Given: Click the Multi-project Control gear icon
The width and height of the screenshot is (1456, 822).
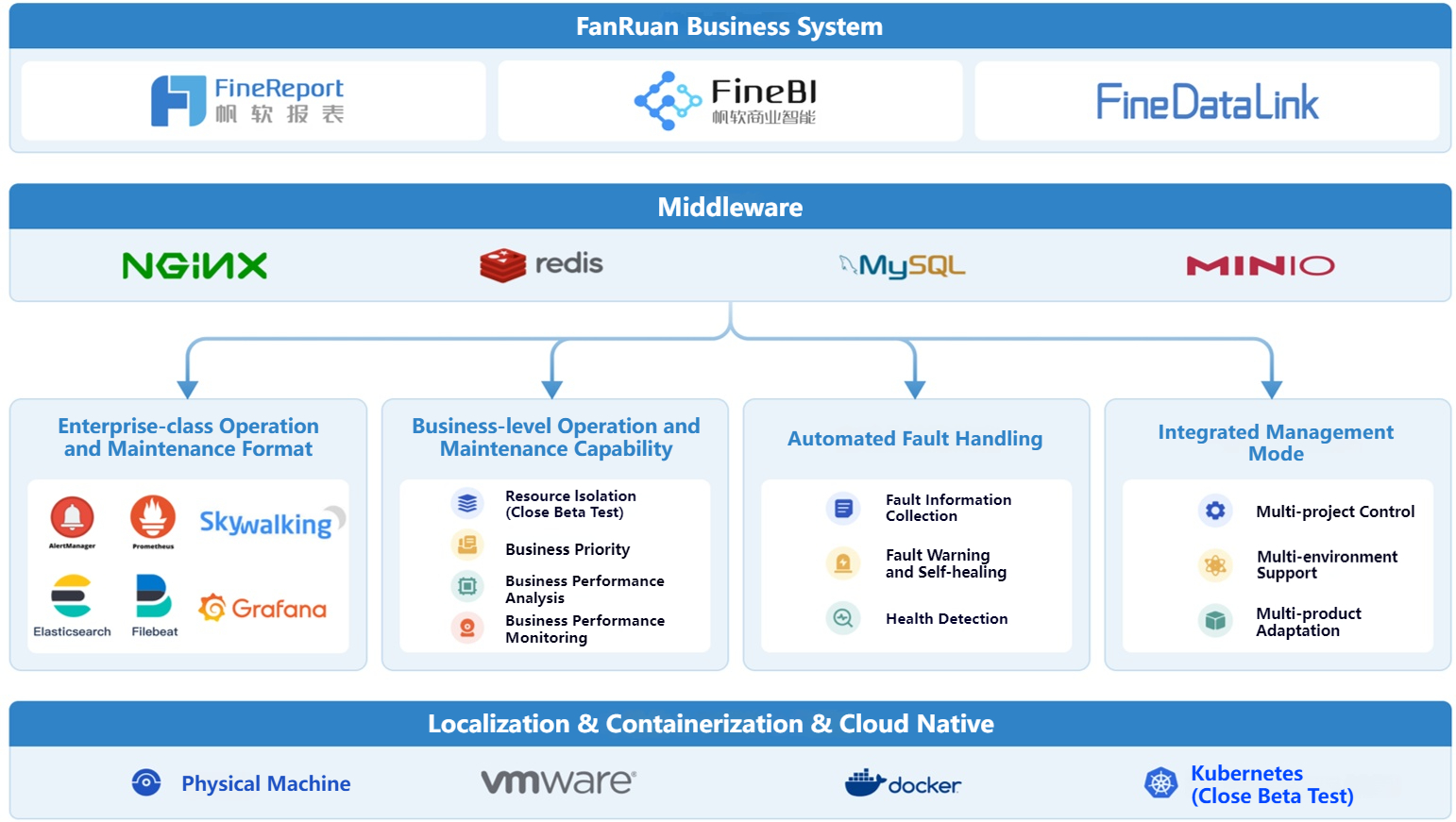Looking at the screenshot, I should (1215, 511).
